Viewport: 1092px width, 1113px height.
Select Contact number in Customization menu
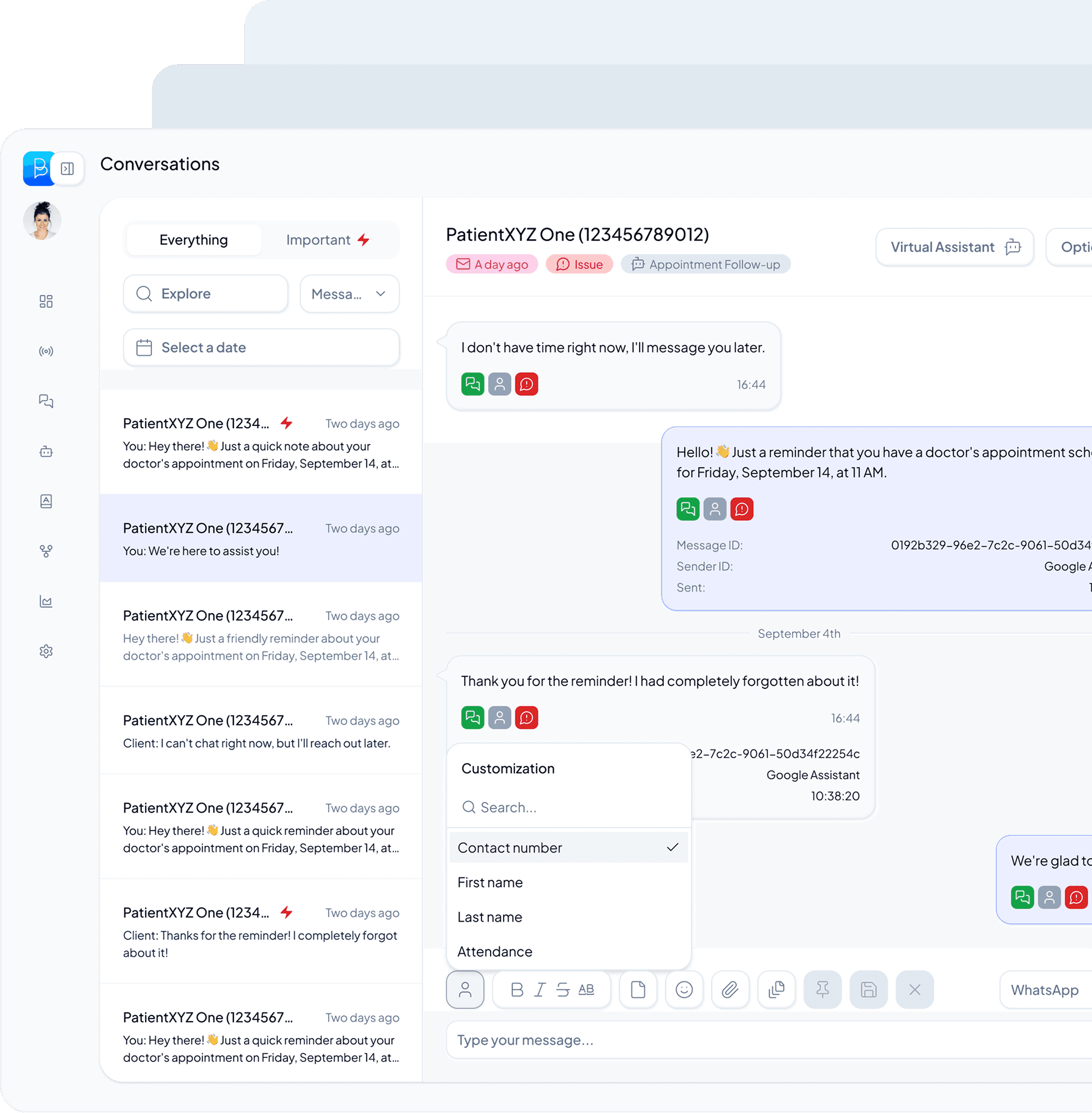point(568,848)
